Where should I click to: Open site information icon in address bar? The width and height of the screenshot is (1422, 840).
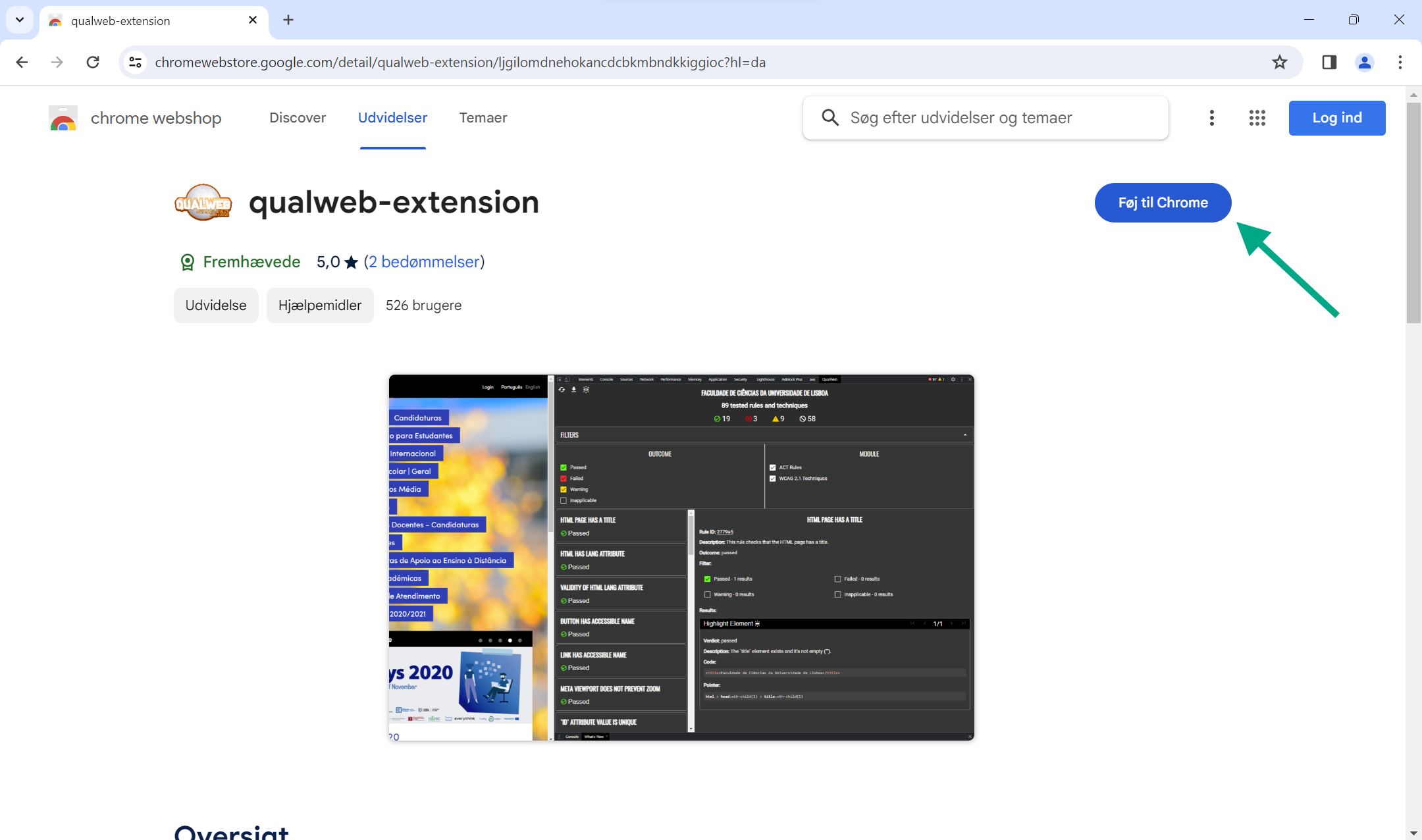pyautogui.click(x=135, y=62)
